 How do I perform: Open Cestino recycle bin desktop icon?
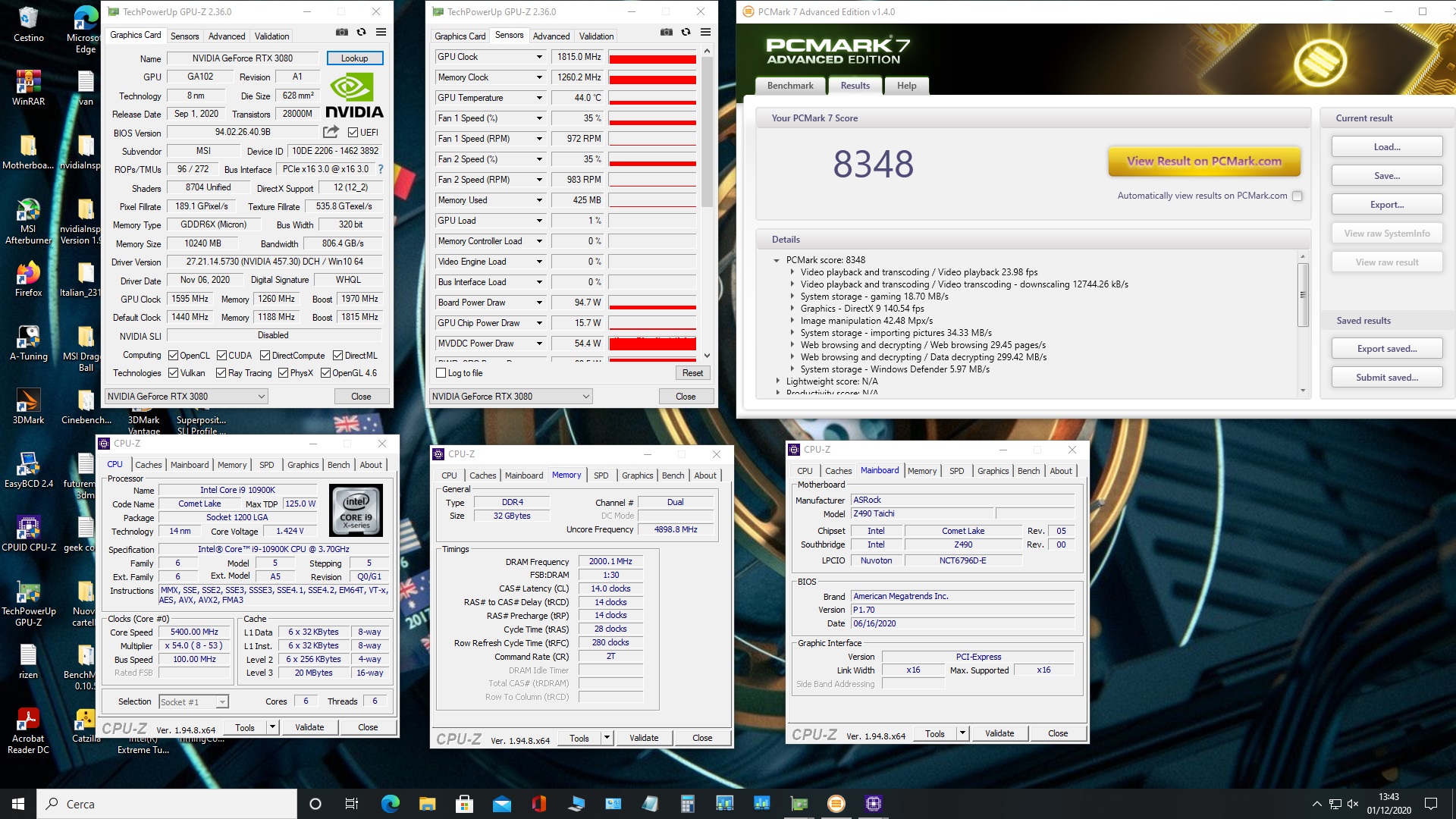pos(28,24)
